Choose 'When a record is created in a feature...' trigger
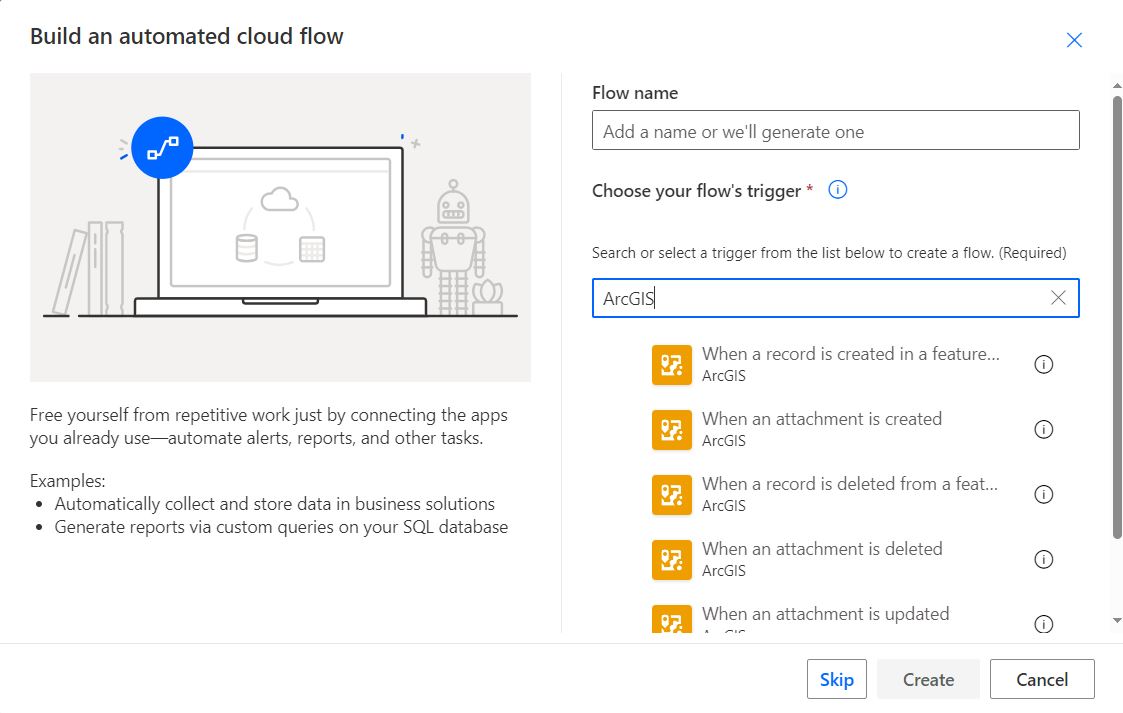Viewport: 1123px width, 713px height. 850,354
